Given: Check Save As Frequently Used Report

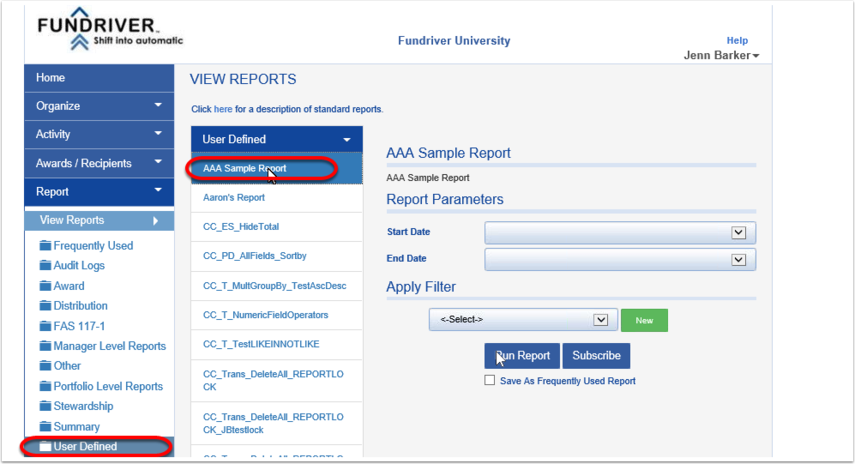Looking at the screenshot, I should pyautogui.click(x=490, y=380).
